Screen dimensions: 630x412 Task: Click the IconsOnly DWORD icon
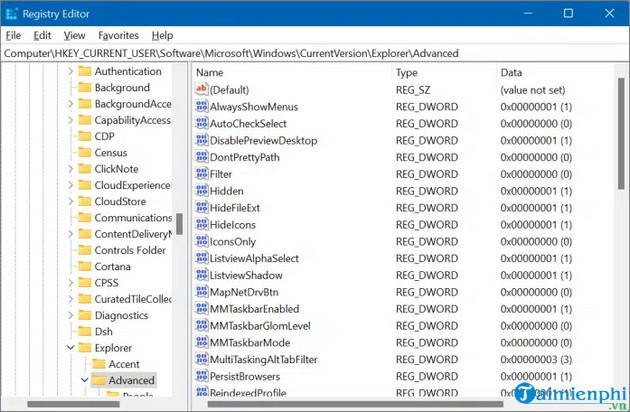(x=201, y=242)
